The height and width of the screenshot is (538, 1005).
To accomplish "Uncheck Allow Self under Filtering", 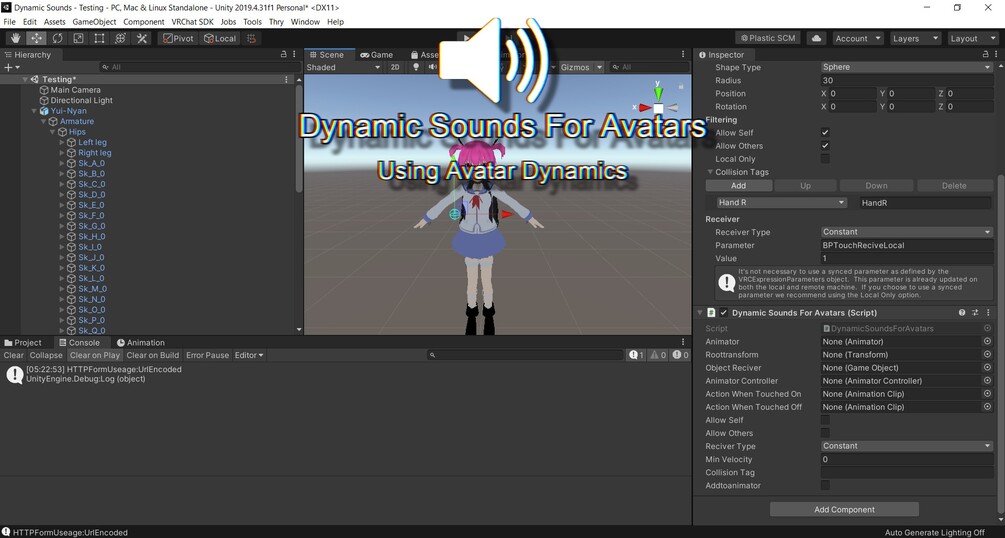I will point(825,133).
